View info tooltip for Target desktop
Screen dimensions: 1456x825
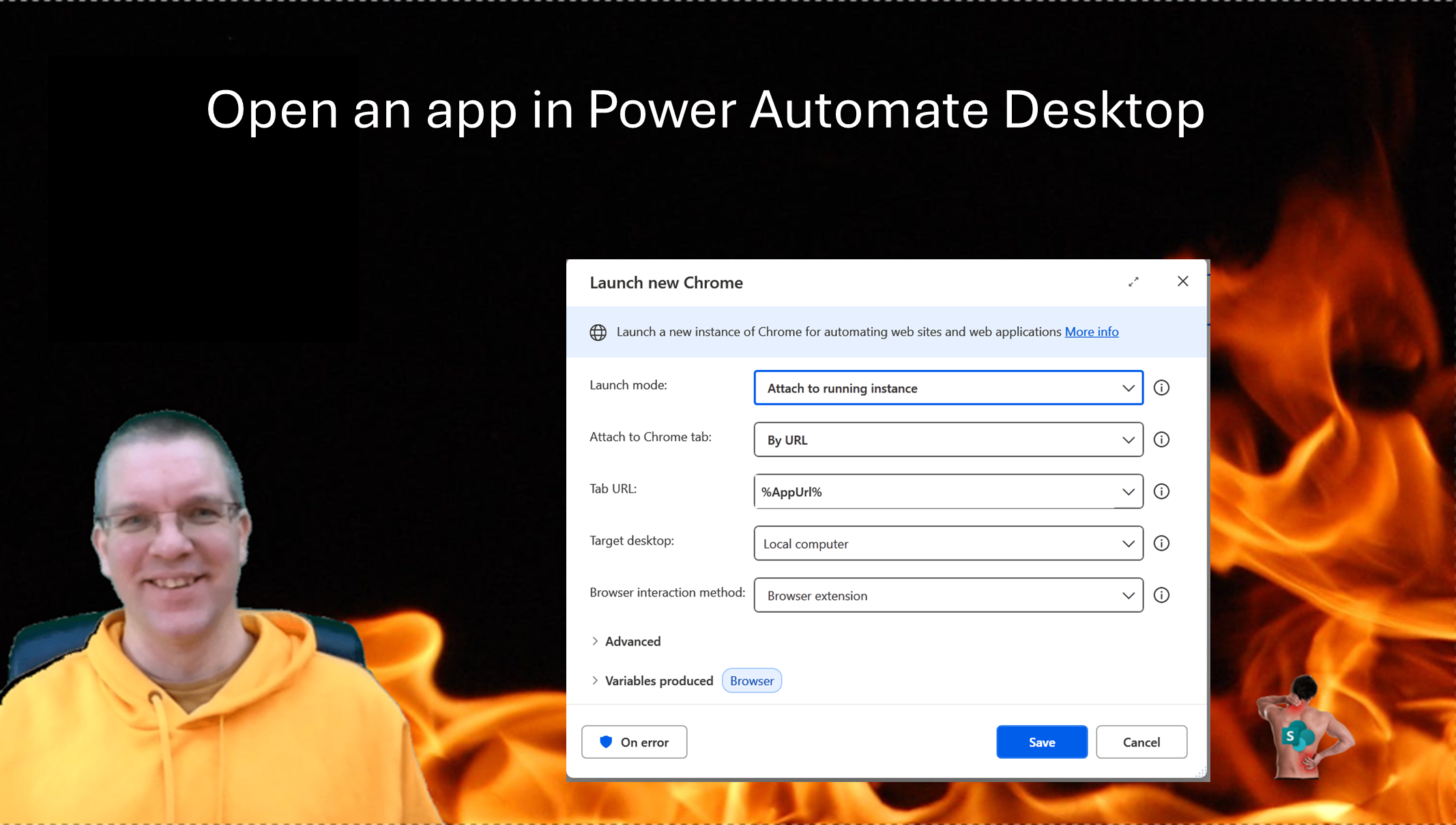click(1161, 543)
